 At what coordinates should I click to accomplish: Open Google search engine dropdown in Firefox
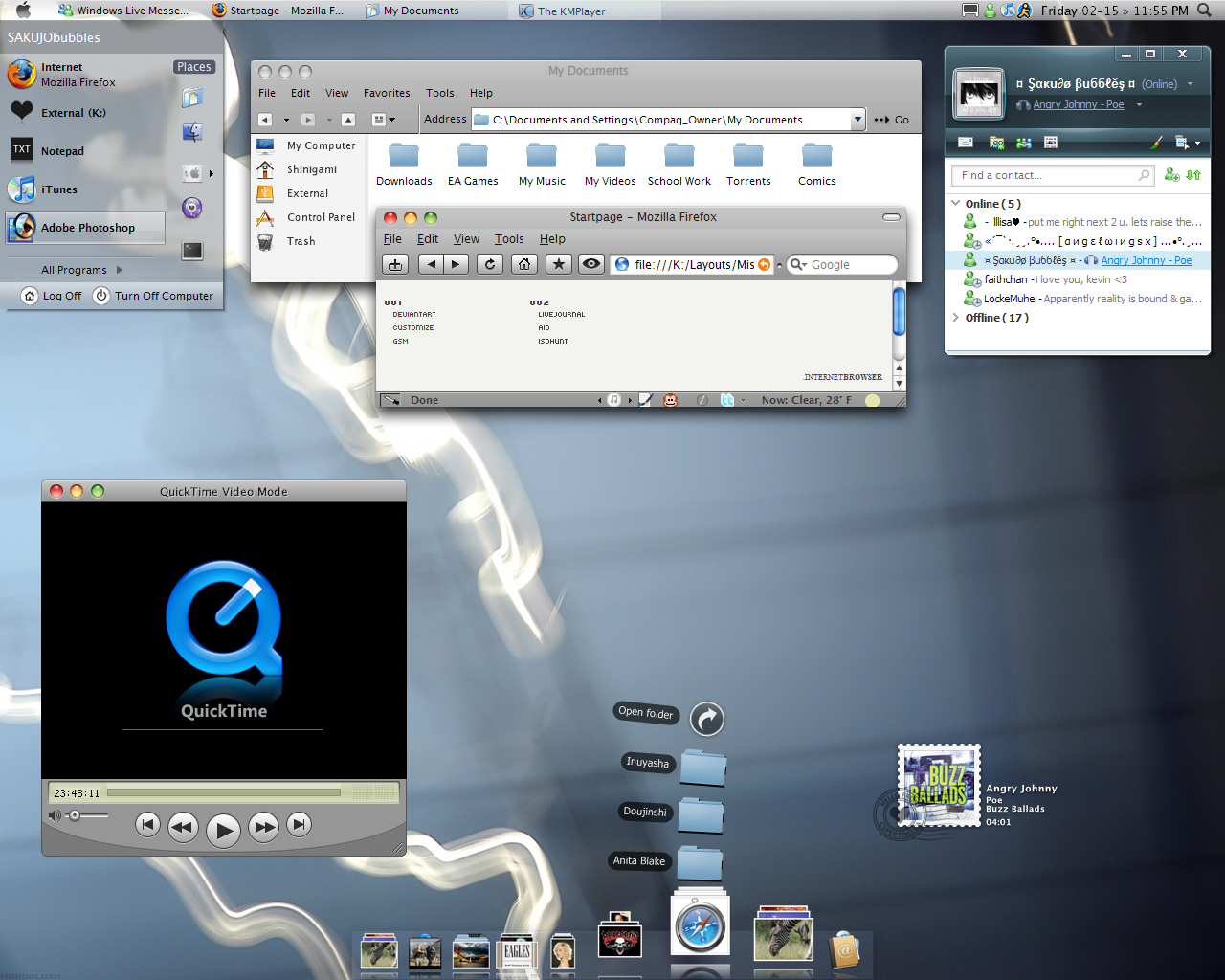coord(798,265)
